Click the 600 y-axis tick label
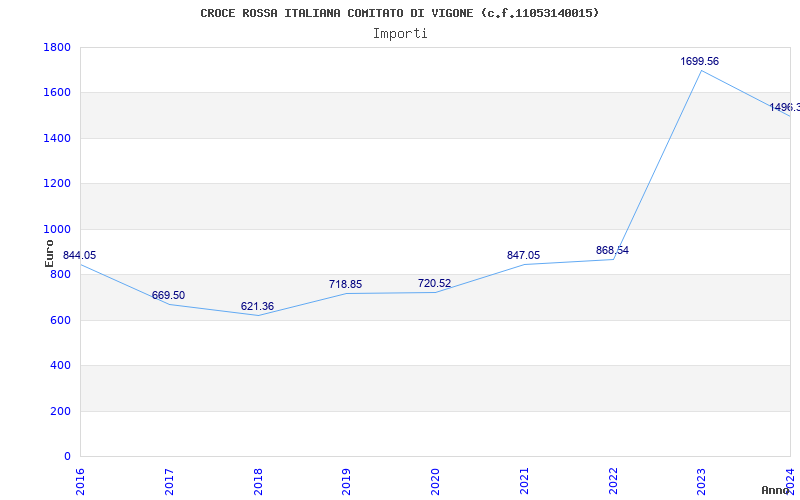The width and height of the screenshot is (800, 500). tap(61, 320)
